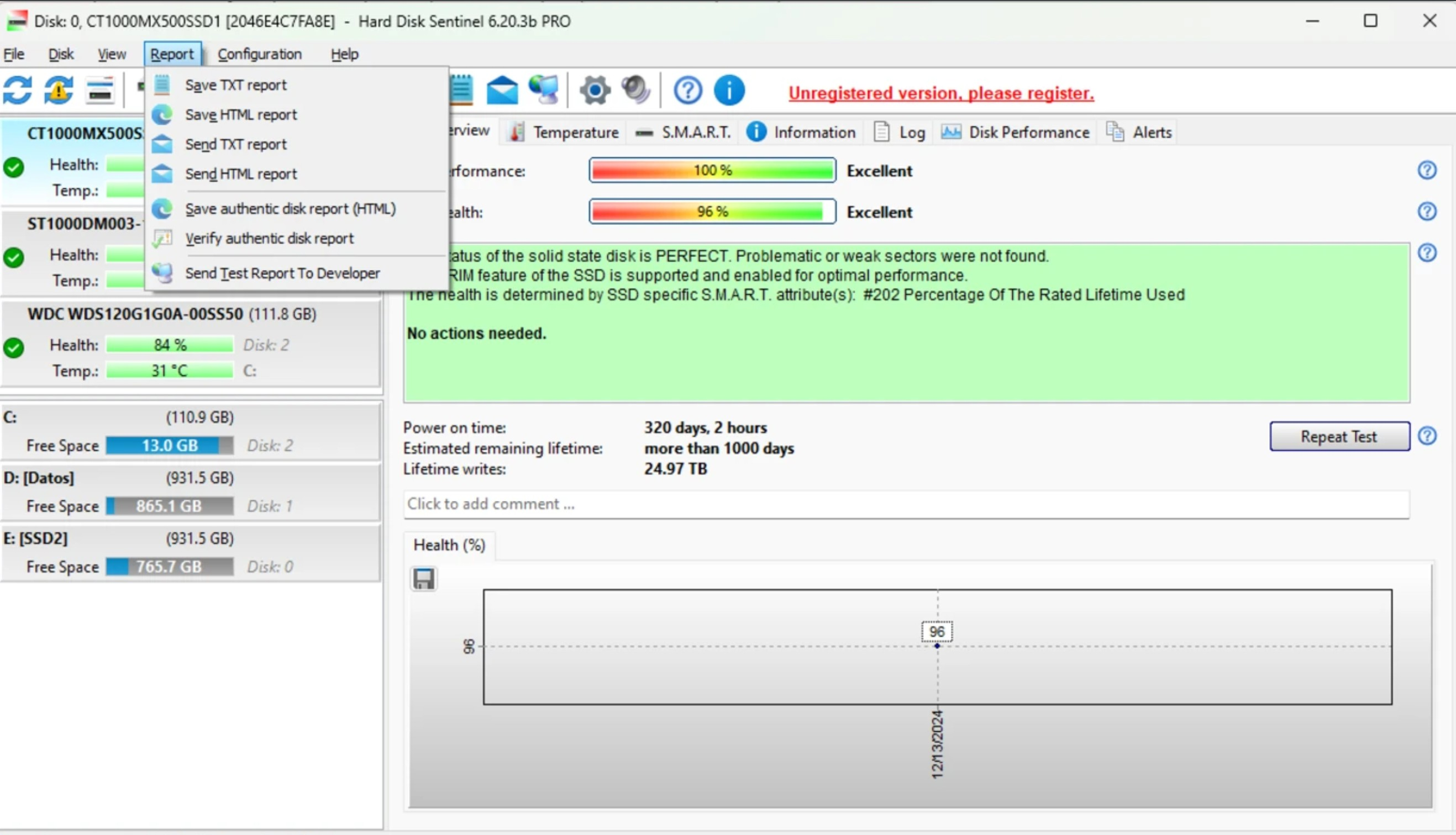
Task: Choose Send Test Report To Developer
Action: pyautogui.click(x=297, y=273)
